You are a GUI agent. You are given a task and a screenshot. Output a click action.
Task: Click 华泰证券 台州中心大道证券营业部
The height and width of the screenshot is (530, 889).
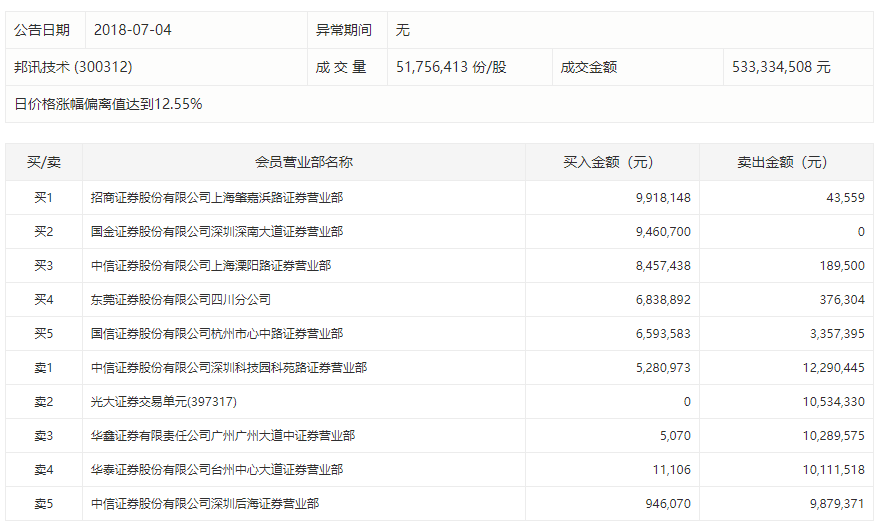216,470
